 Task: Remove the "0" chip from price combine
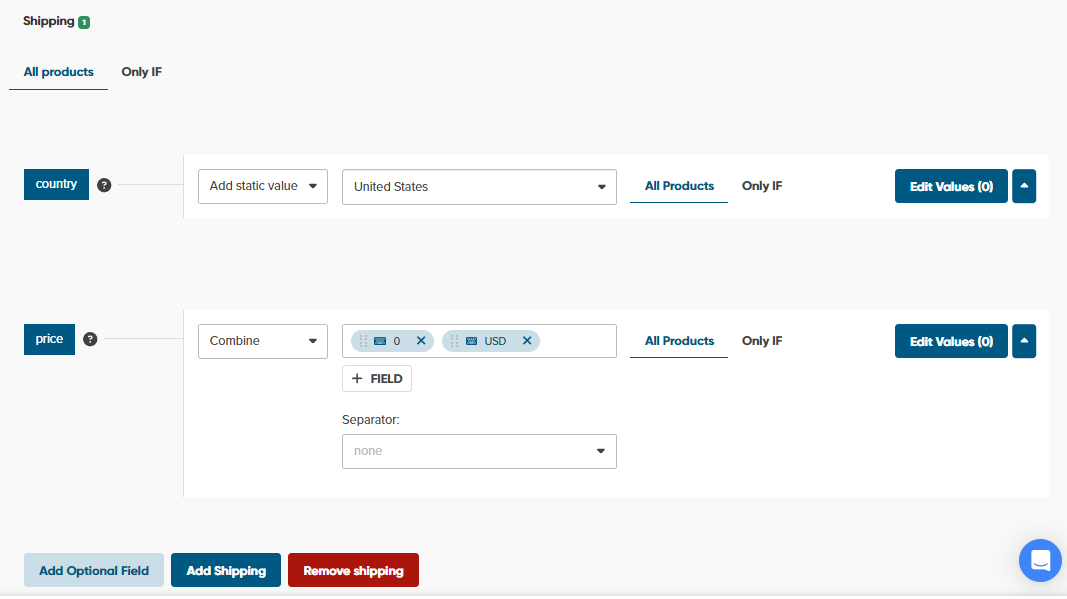tap(421, 341)
